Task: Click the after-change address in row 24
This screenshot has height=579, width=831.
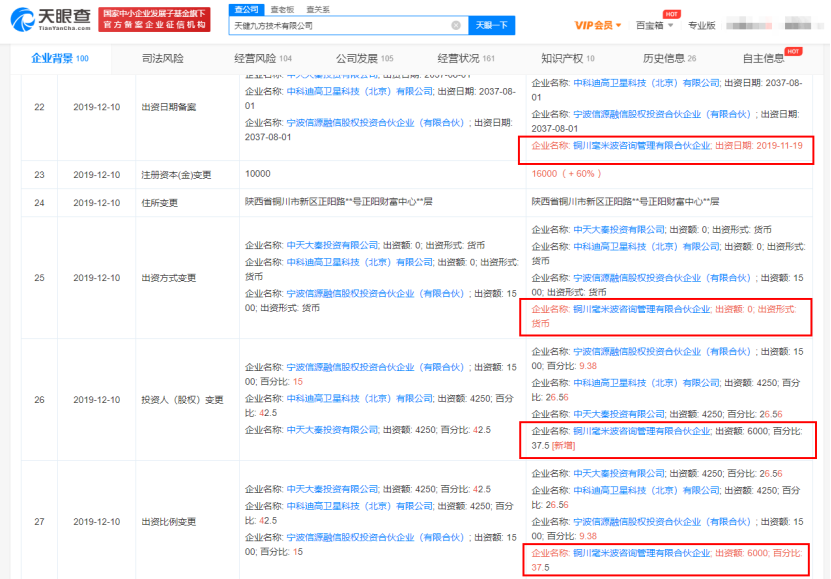Action: tap(625, 202)
